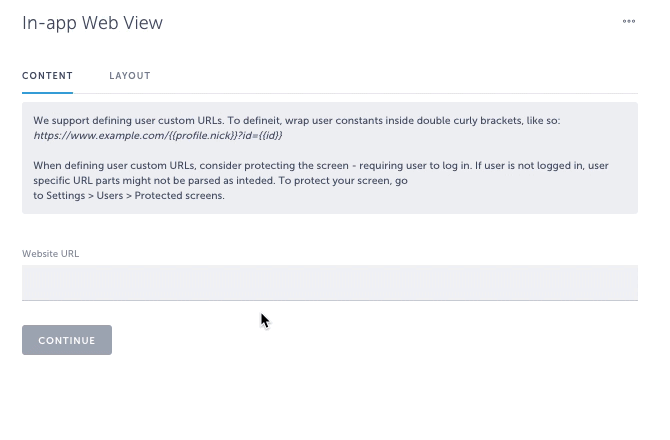Screen dimensions: 670x440
Task: Click the 'We support defining user custom URLs' sentence
Action: 129,120
